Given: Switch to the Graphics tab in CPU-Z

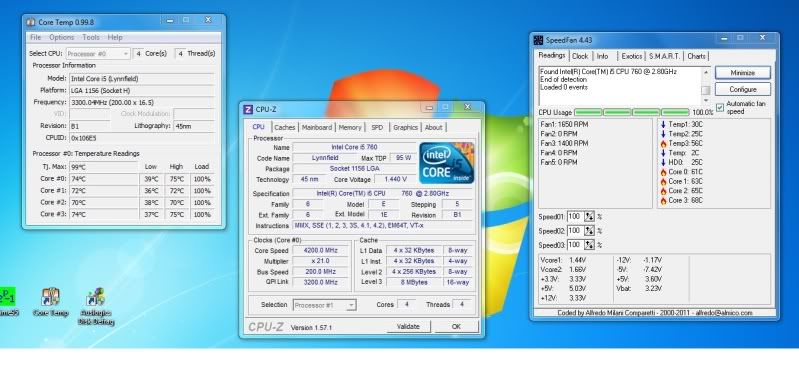Looking at the screenshot, I should tap(405, 127).
